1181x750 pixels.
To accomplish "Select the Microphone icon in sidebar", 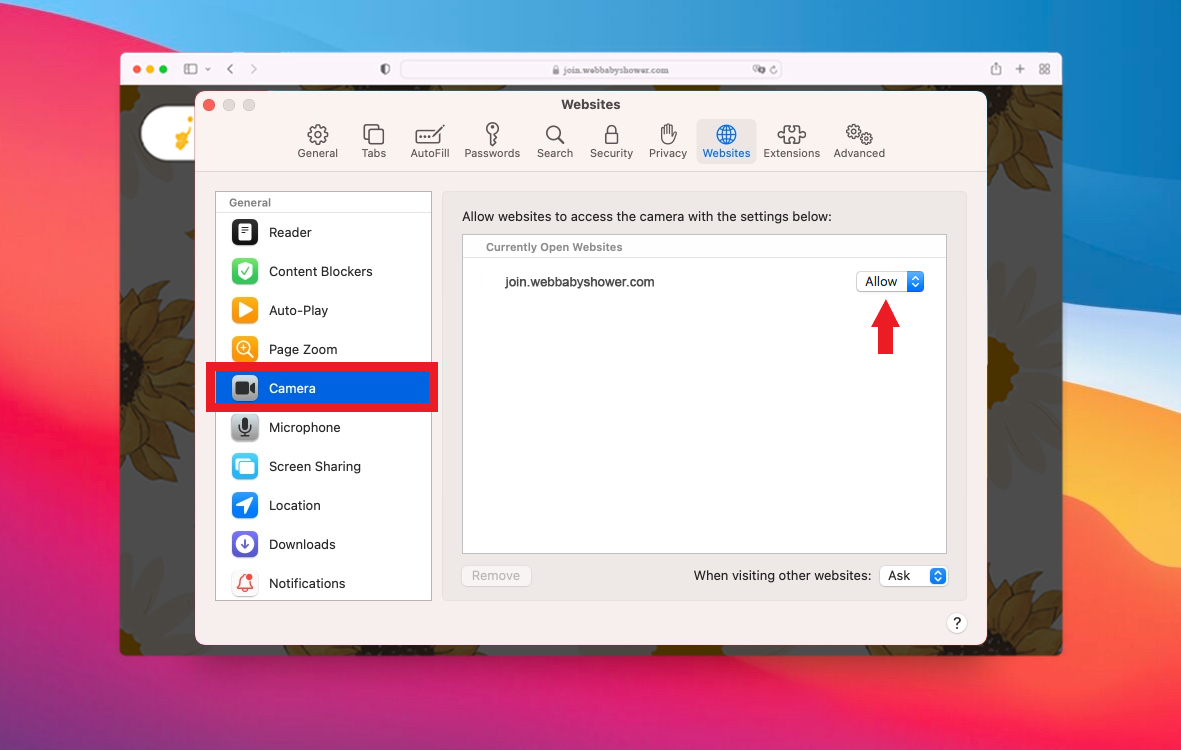I will pos(245,427).
